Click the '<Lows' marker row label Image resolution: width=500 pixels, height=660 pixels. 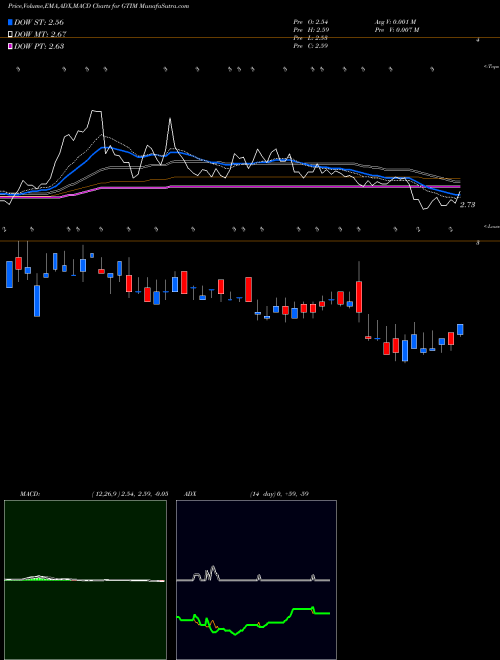click(x=491, y=226)
